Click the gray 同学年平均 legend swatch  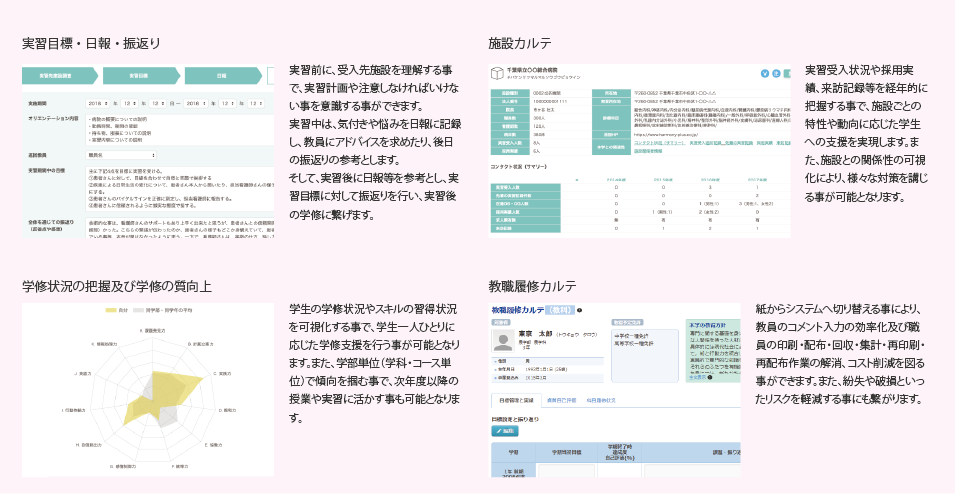click(x=138, y=310)
